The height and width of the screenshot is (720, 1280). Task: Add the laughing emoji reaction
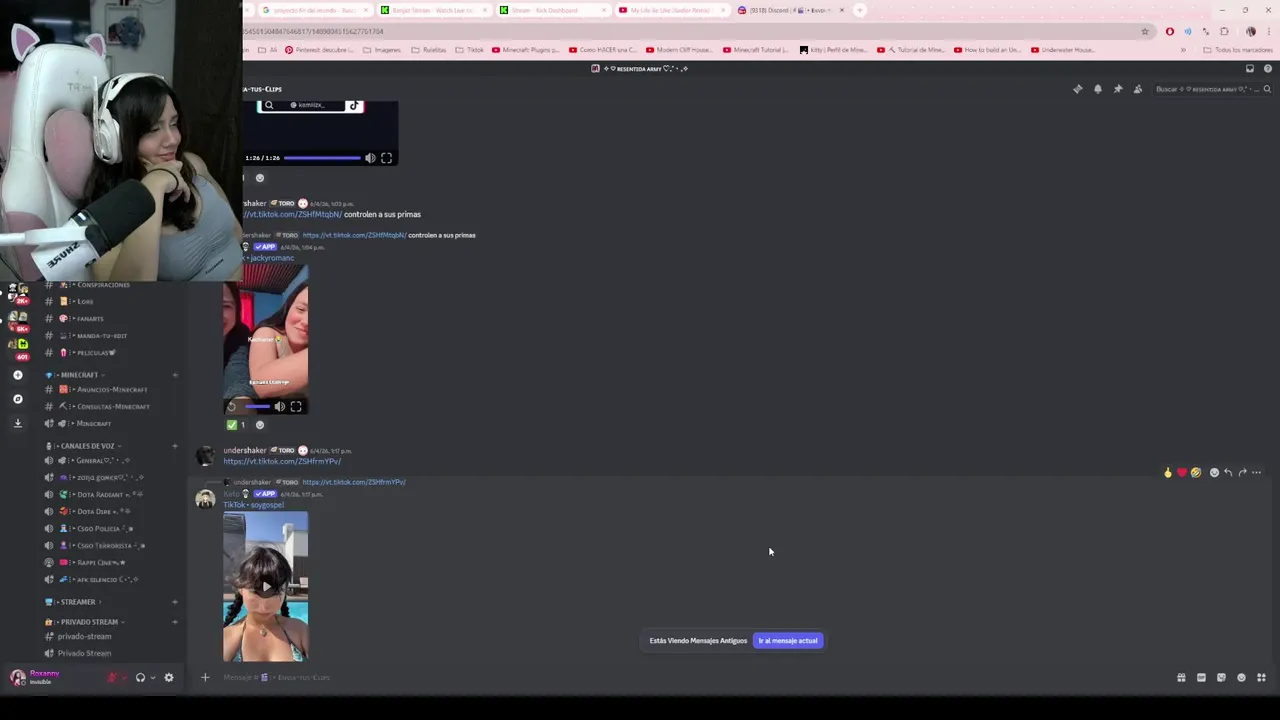[x=1196, y=473]
